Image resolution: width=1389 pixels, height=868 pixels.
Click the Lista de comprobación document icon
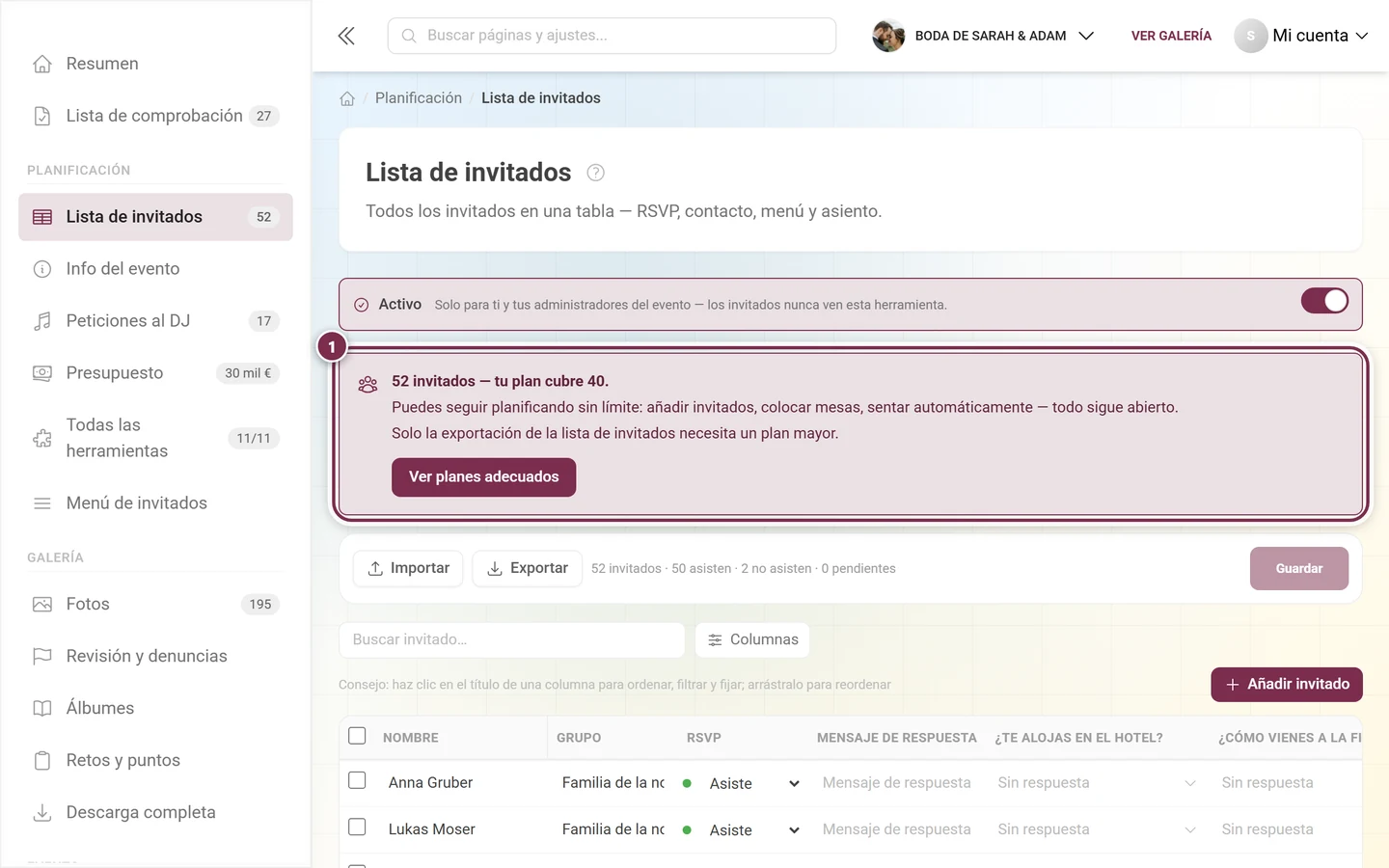click(x=42, y=116)
